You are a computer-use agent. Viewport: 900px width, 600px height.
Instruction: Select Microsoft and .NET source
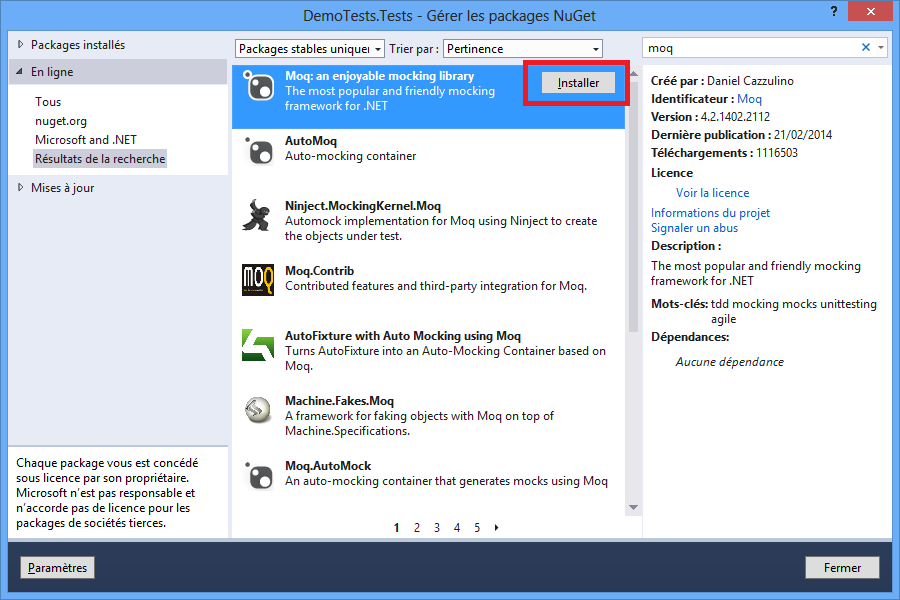click(x=86, y=140)
